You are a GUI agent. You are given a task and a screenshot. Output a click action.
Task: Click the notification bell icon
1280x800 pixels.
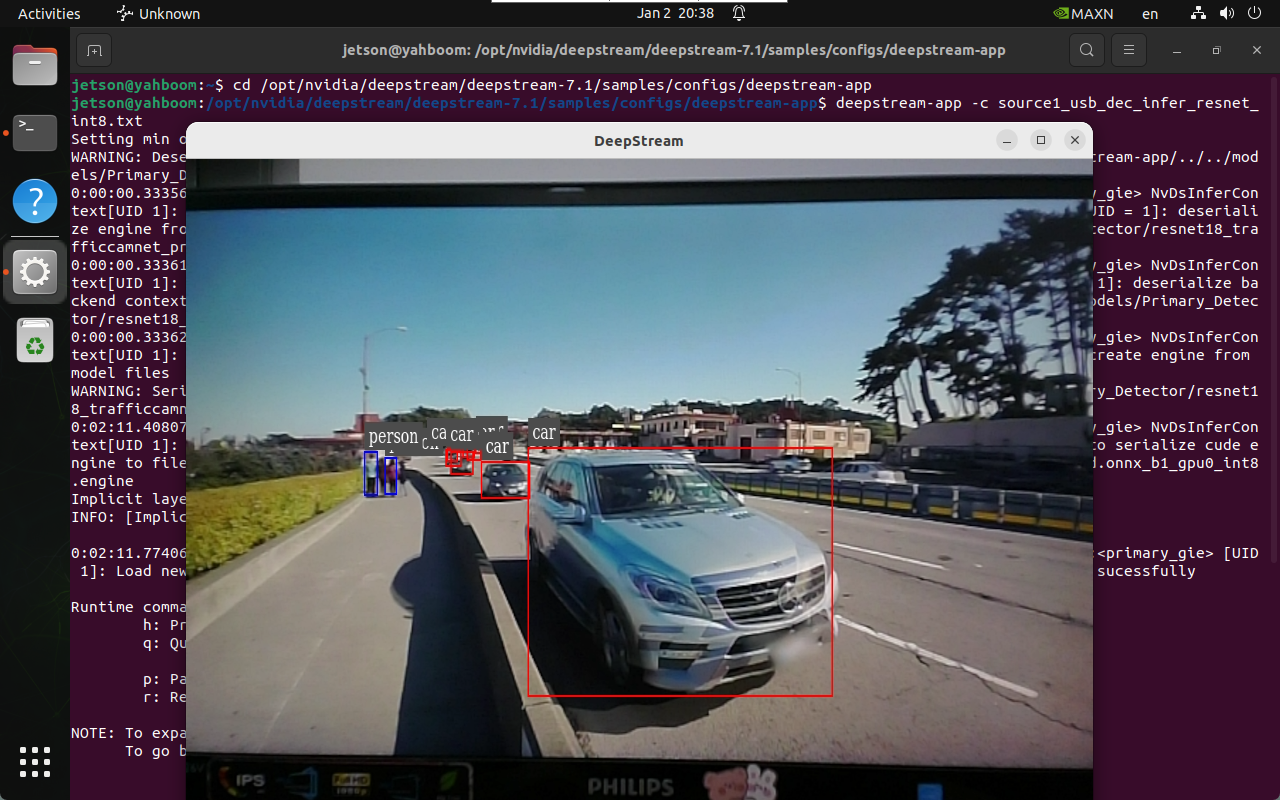tap(739, 14)
